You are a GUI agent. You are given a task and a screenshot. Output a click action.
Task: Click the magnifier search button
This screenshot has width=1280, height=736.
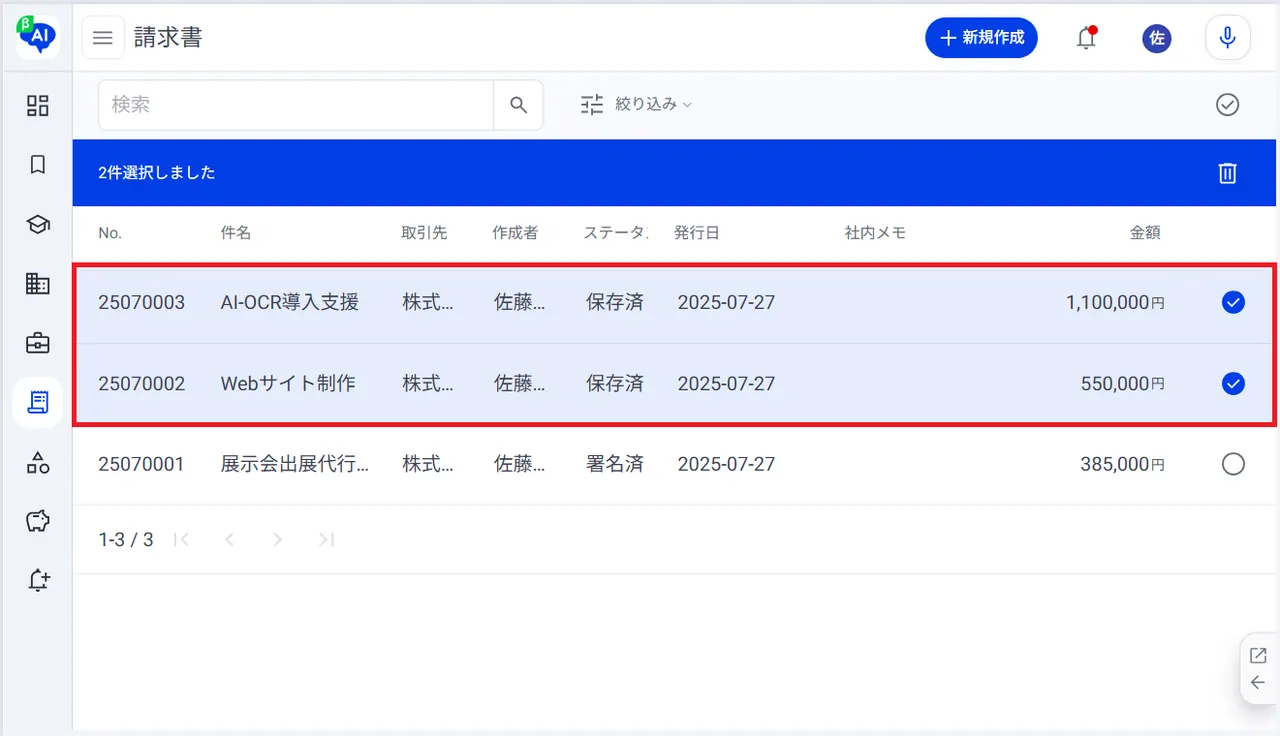coord(518,105)
